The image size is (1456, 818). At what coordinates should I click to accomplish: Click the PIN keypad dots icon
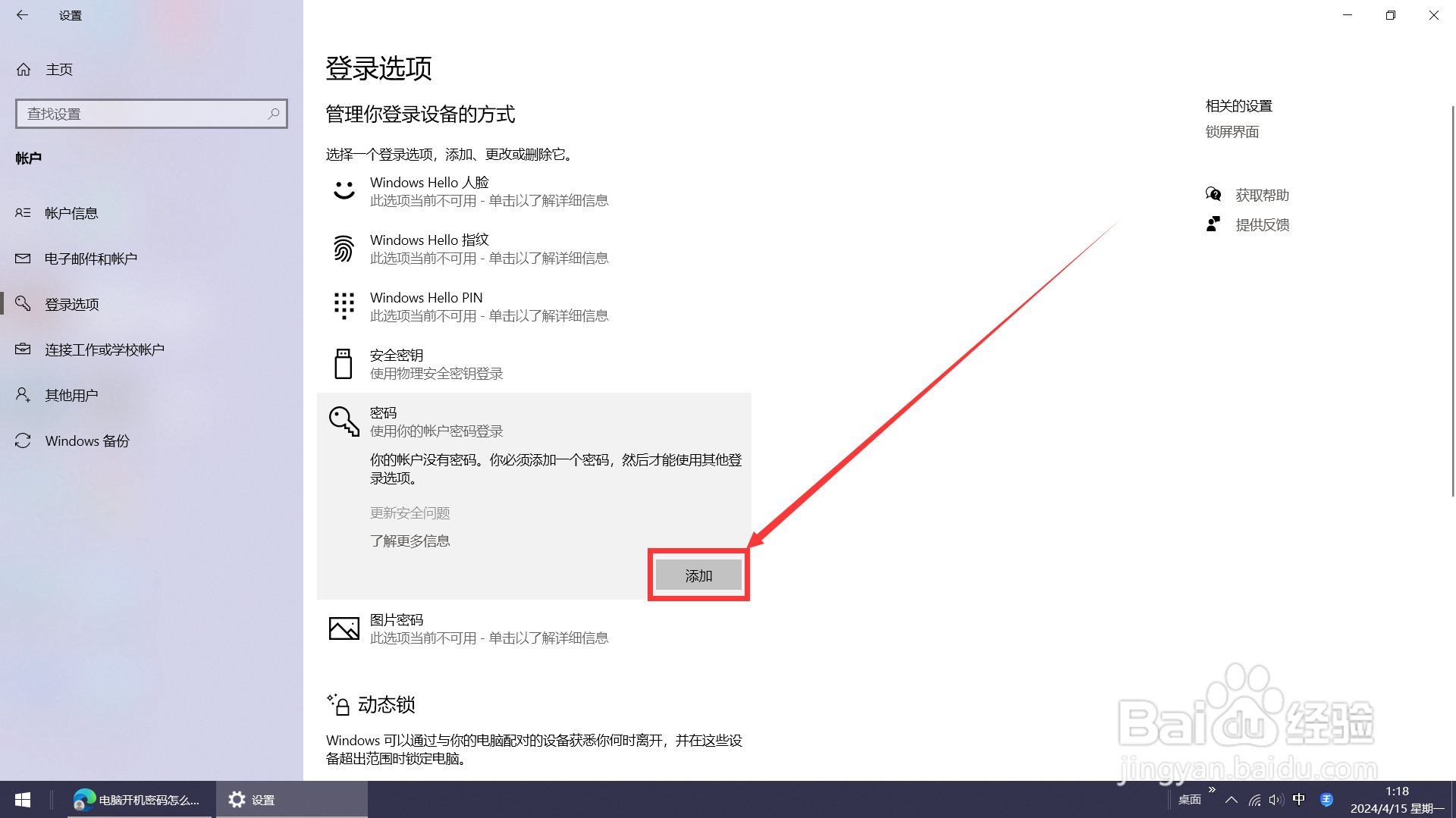(x=344, y=306)
